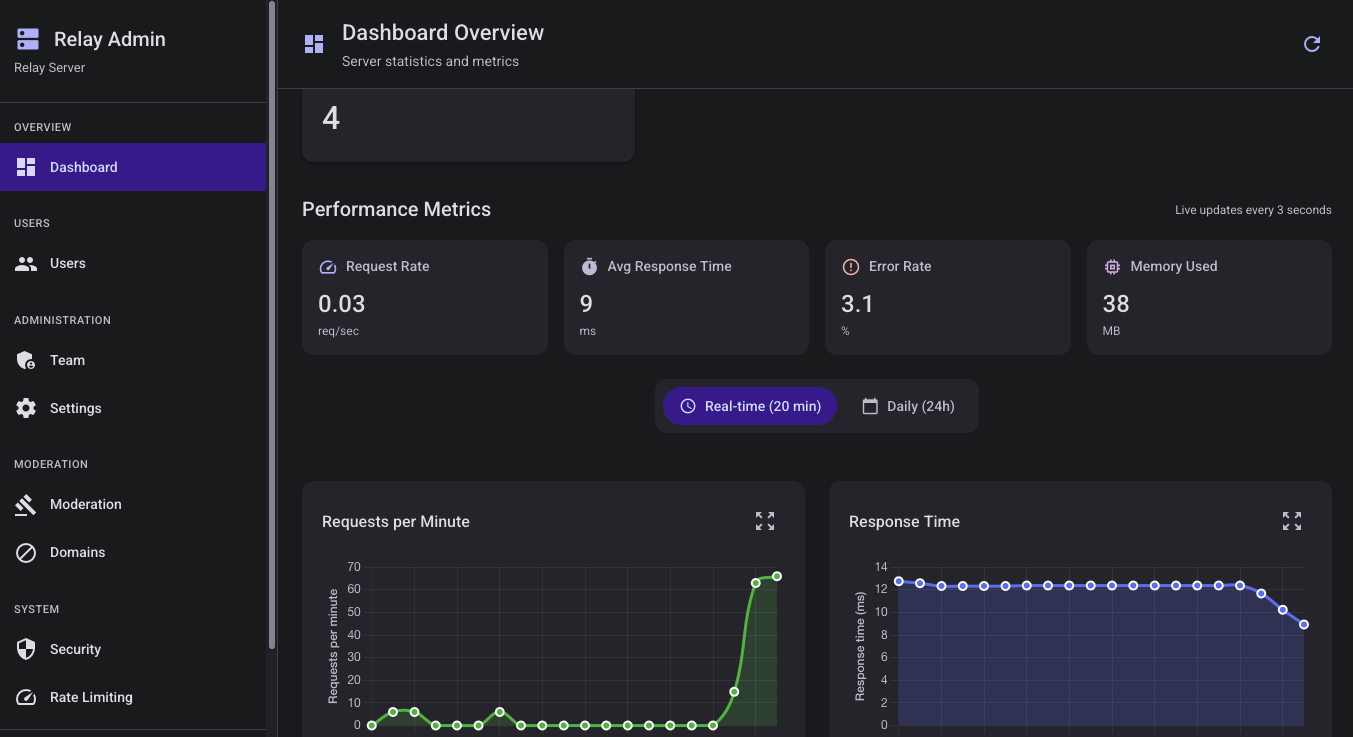Click the last data point on Requests chart
Viewport: 1353px width, 737px height.
click(777, 576)
